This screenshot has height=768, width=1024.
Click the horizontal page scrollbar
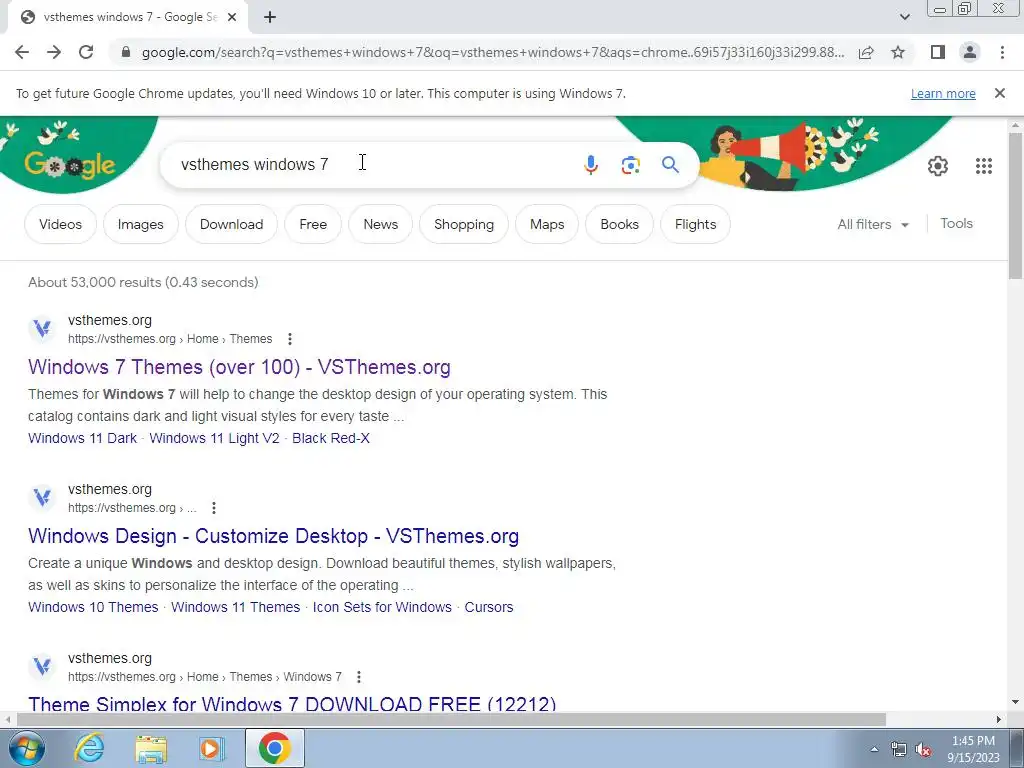[451, 719]
